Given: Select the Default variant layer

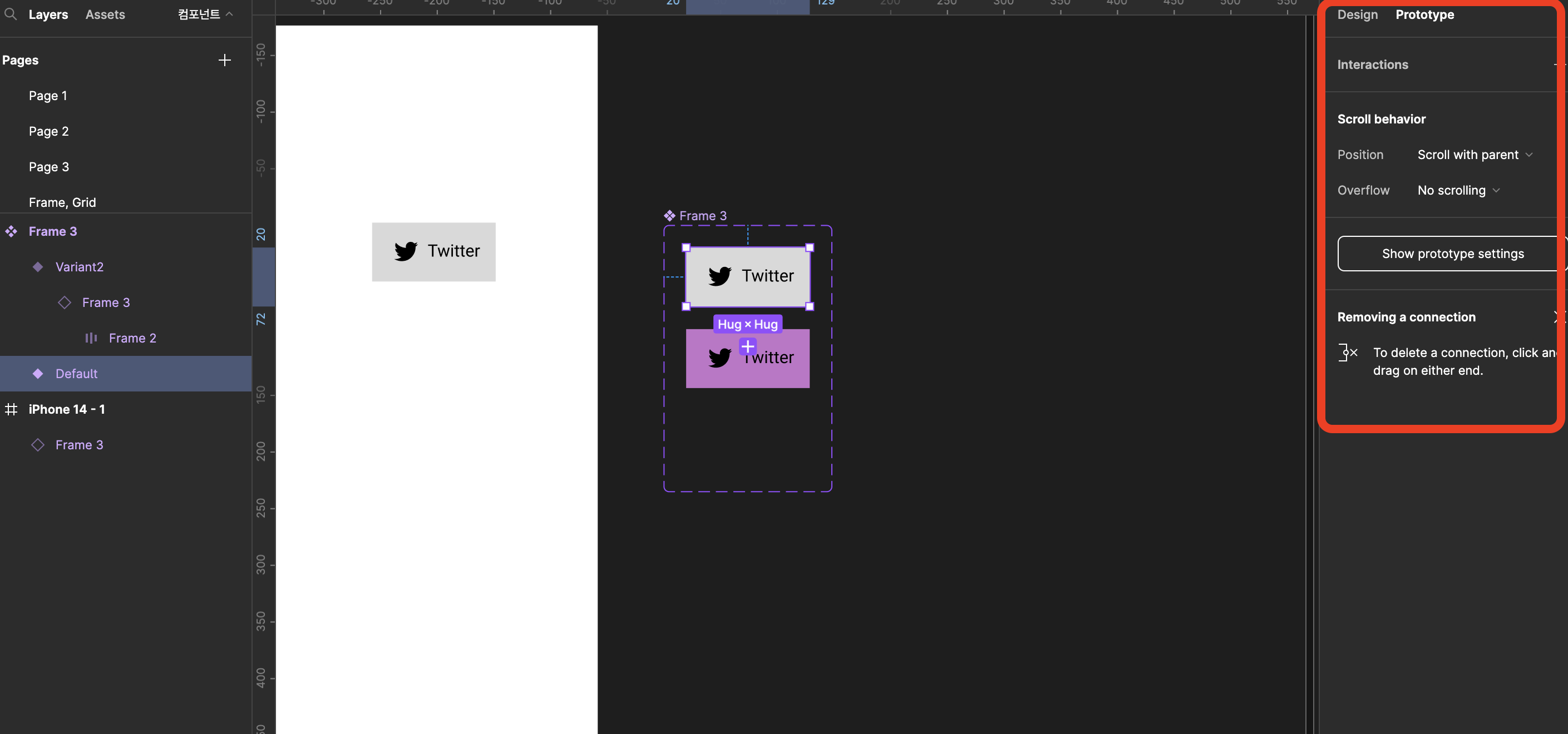Looking at the screenshot, I should click(76, 373).
